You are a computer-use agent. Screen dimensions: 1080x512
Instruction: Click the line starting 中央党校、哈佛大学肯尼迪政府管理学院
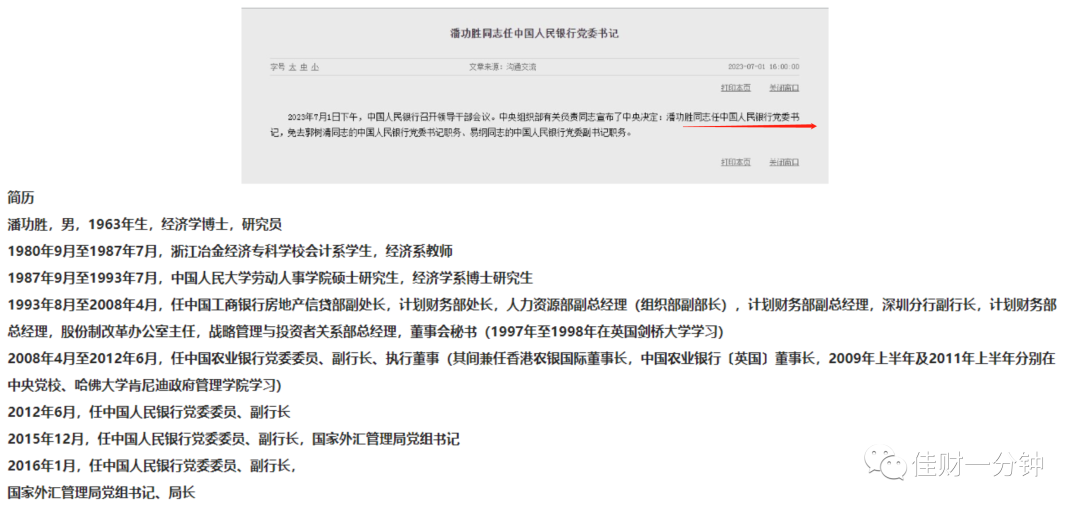145,386
